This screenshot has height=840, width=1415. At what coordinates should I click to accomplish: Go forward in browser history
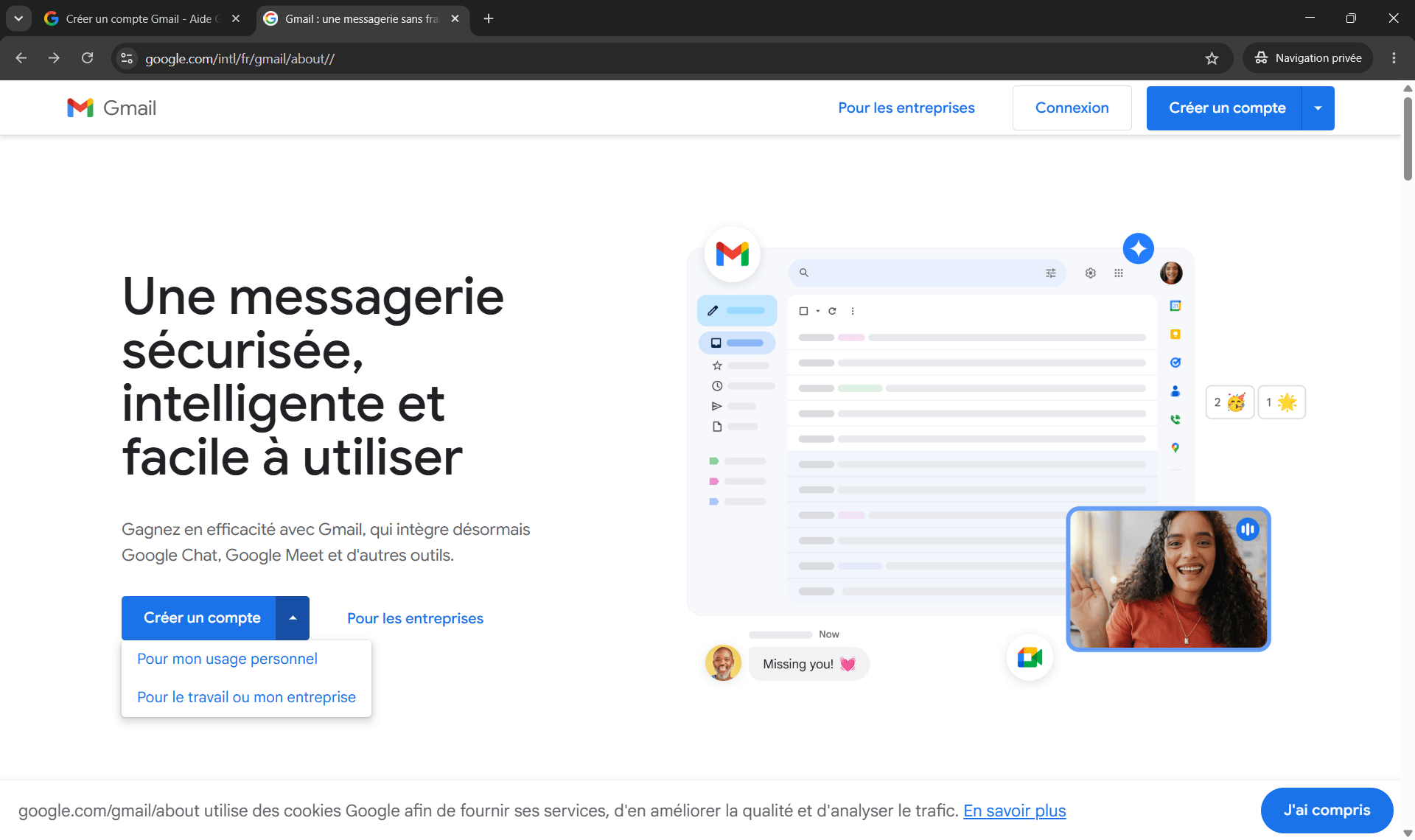coord(54,58)
